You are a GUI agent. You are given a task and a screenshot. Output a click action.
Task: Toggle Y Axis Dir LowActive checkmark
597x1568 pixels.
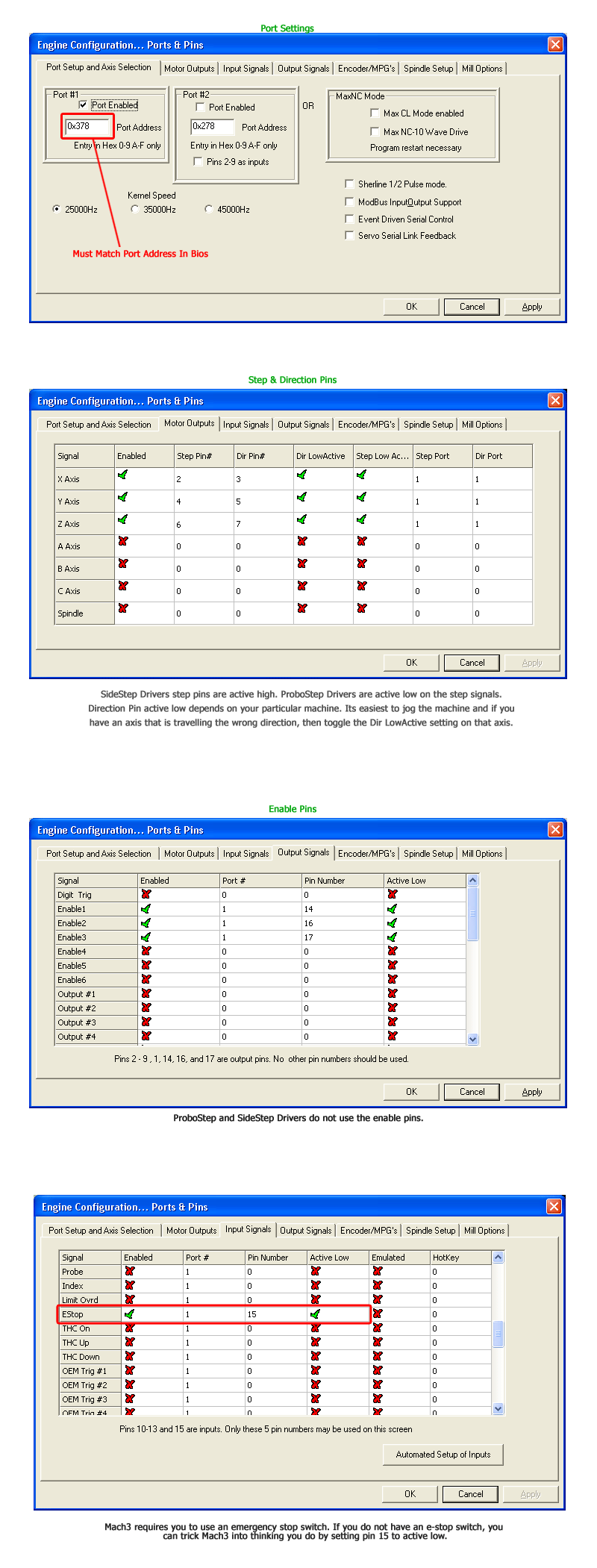click(x=301, y=497)
